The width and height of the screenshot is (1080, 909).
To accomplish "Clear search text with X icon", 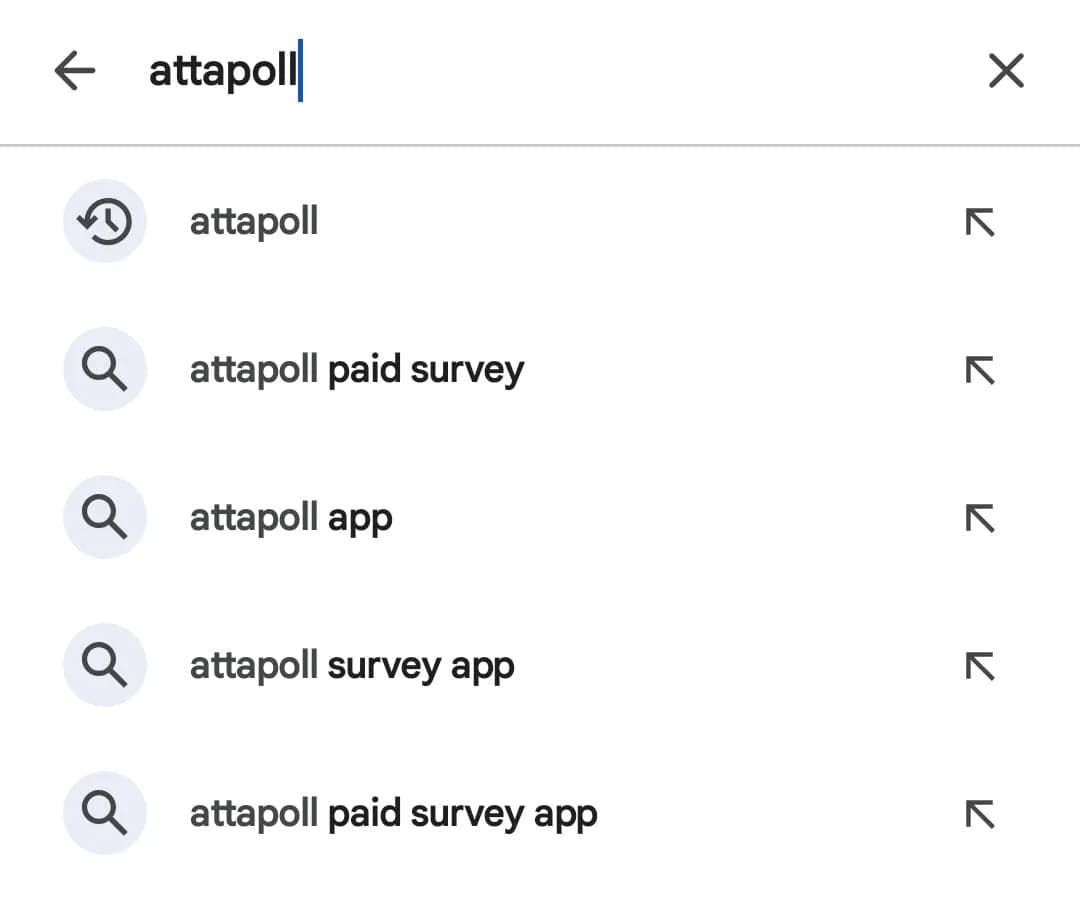I will (x=1005, y=71).
